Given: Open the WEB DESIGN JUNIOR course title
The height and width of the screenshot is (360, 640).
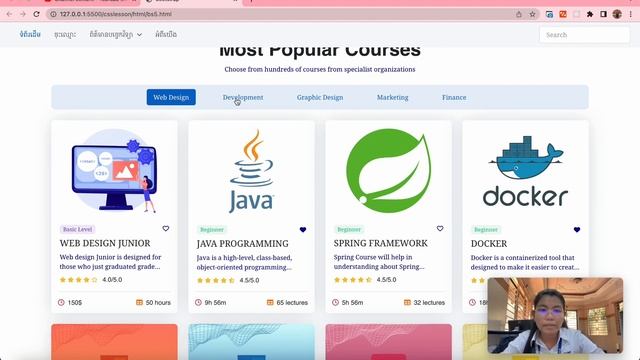Looking at the screenshot, I should click(105, 243).
